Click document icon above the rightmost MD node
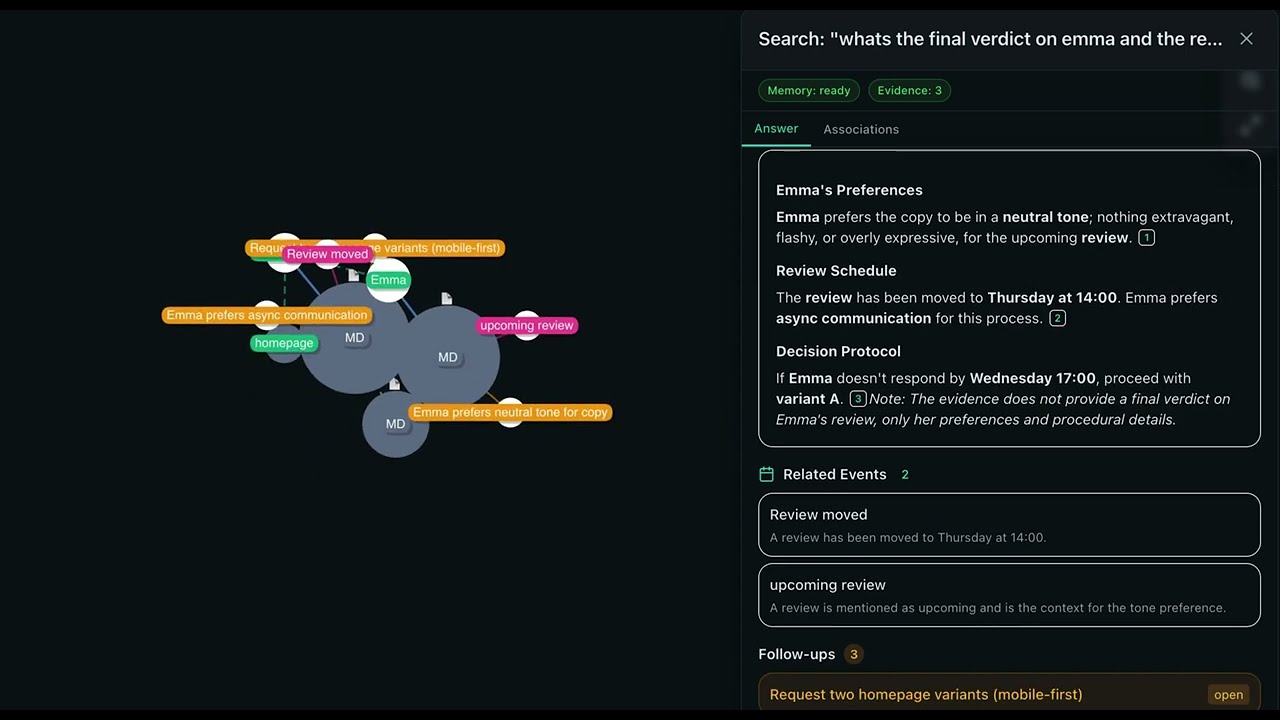Image resolution: width=1280 pixels, height=720 pixels. [447, 298]
